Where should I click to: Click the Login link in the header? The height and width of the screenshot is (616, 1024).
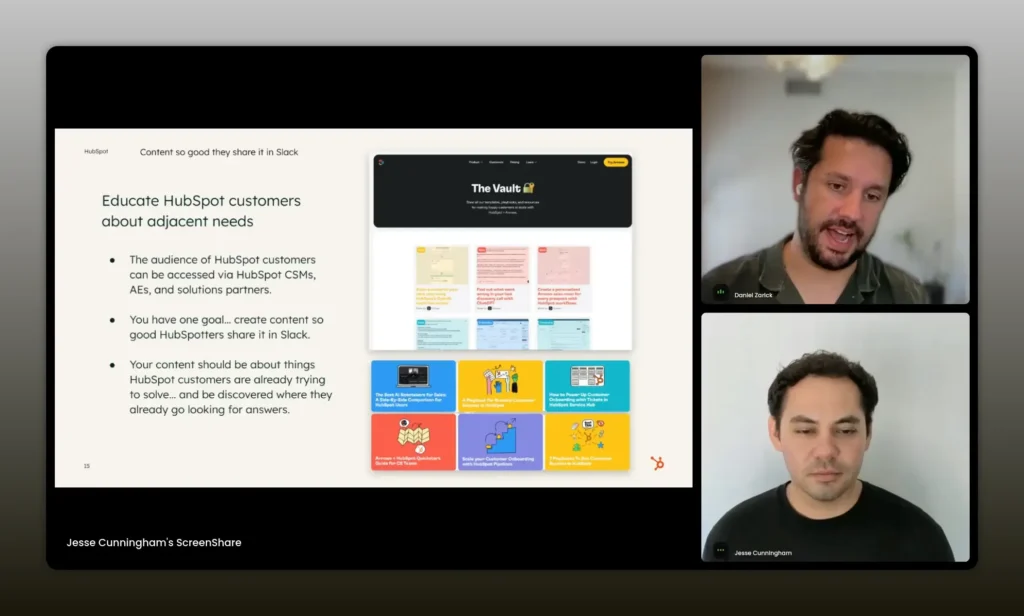coord(594,161)
